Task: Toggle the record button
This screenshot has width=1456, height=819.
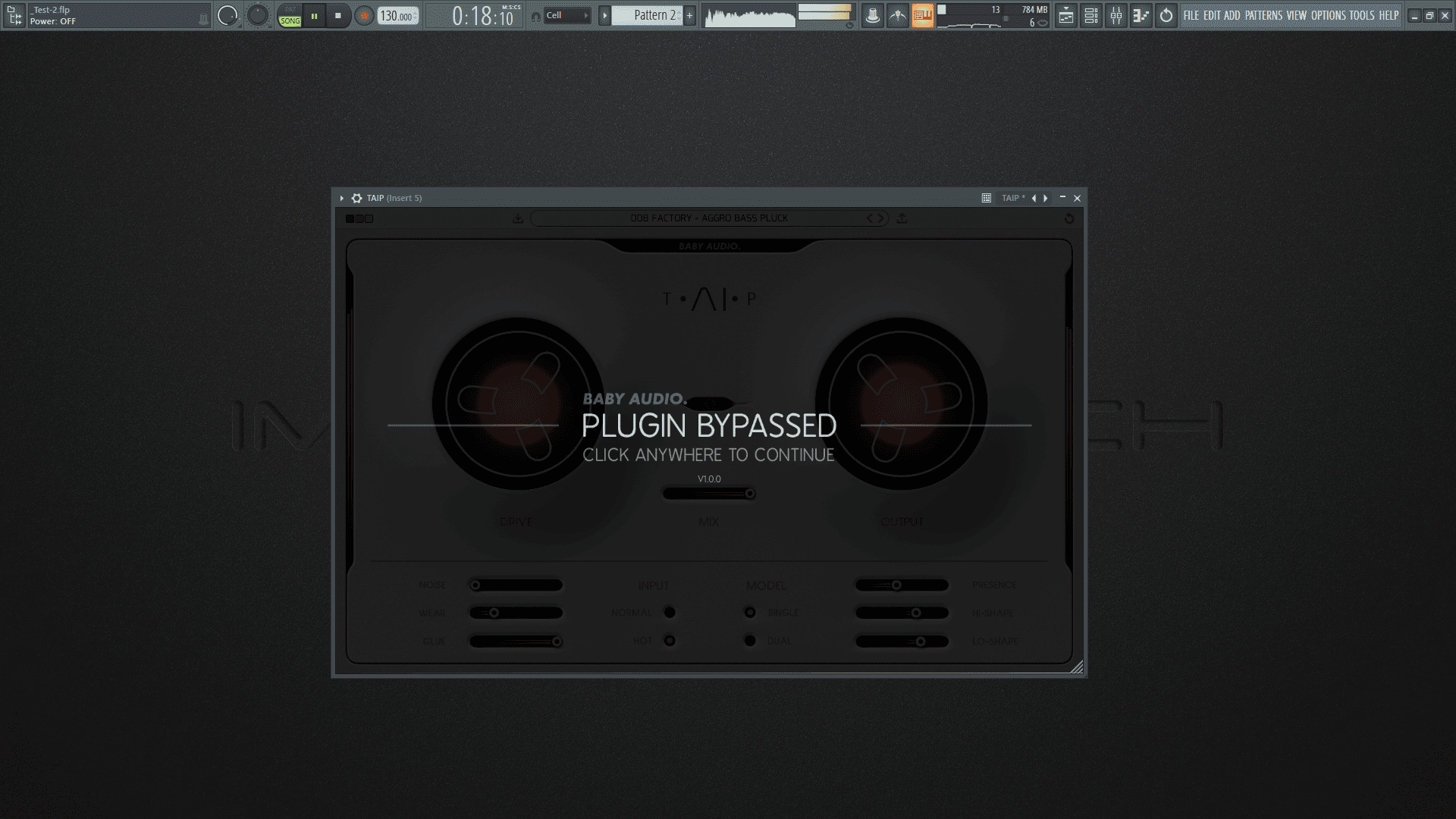Action: point(364,15)
